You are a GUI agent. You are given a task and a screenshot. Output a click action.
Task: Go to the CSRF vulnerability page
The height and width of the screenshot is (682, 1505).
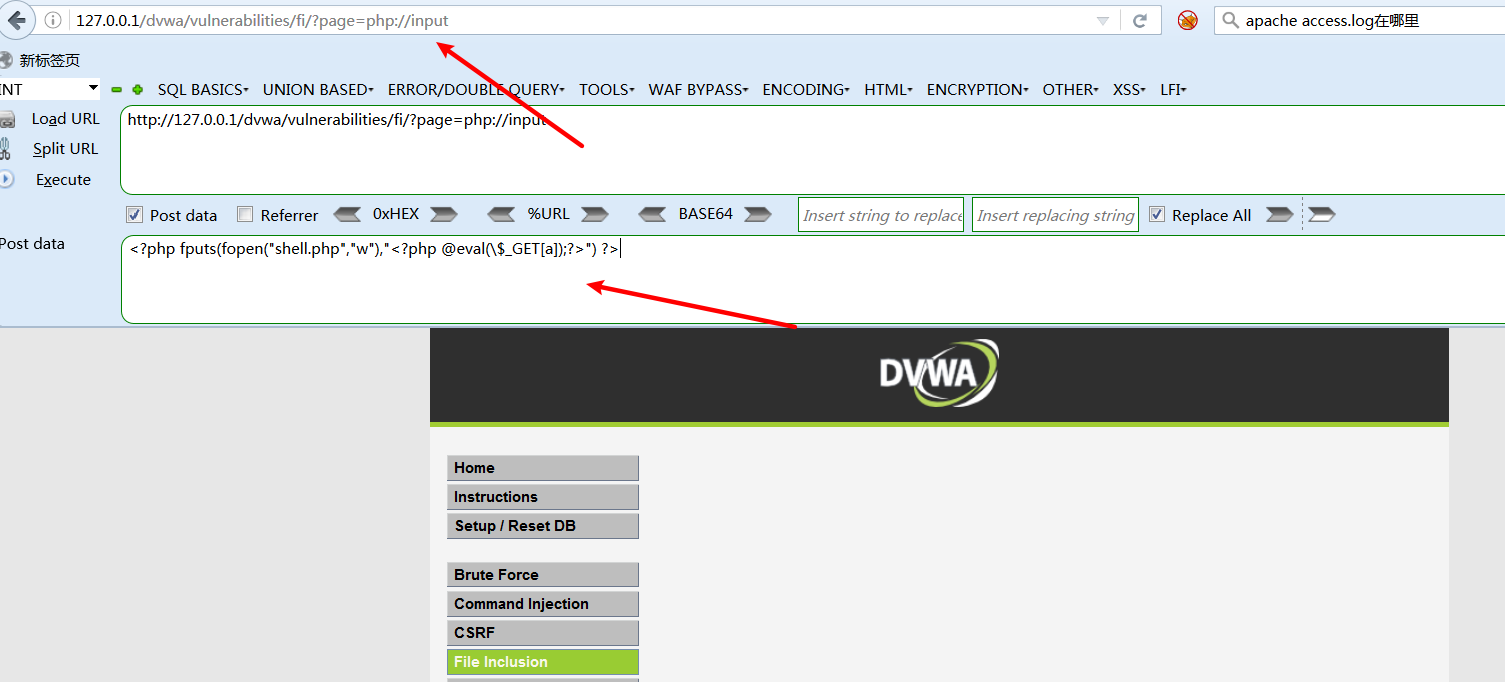(x=542, y=633)
